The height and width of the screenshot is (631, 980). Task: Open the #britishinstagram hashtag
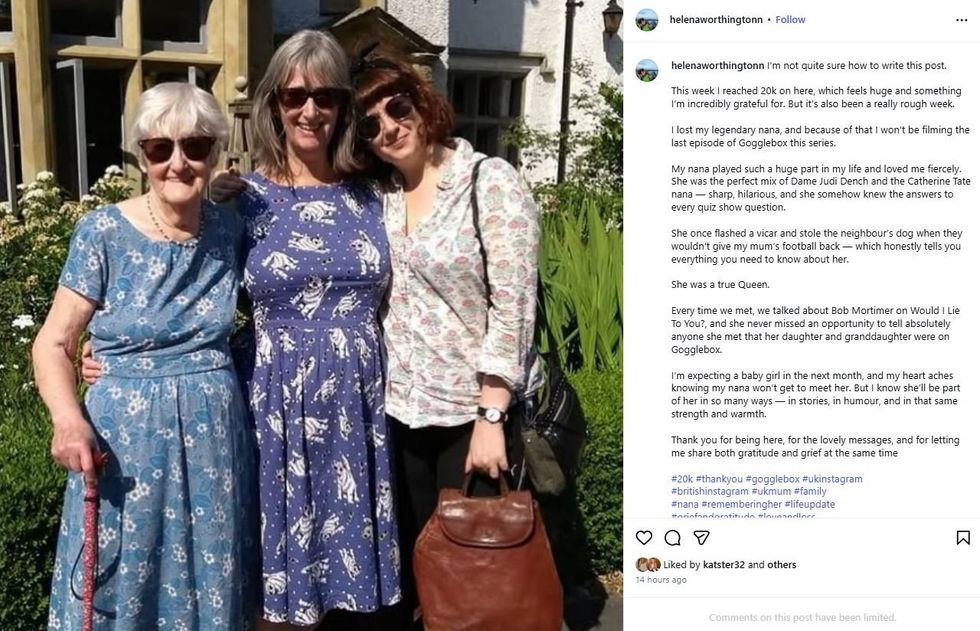709,492
